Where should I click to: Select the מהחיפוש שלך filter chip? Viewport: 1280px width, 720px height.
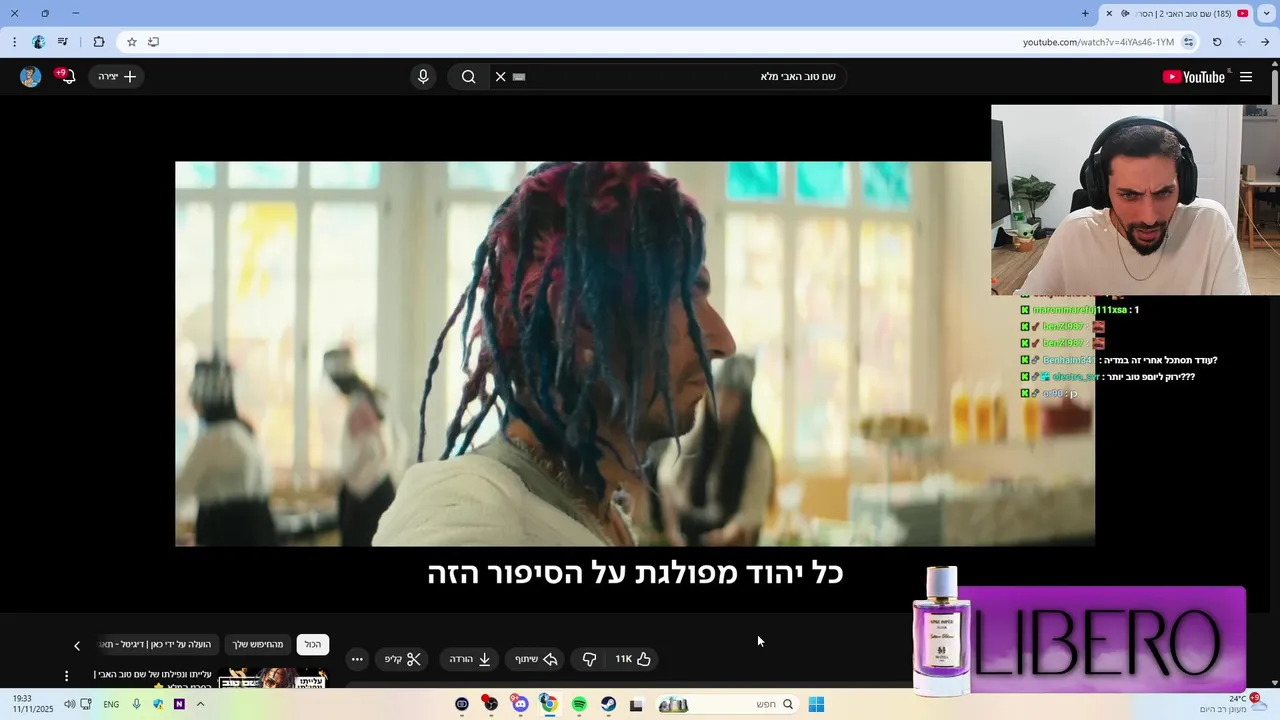[258, 645]
